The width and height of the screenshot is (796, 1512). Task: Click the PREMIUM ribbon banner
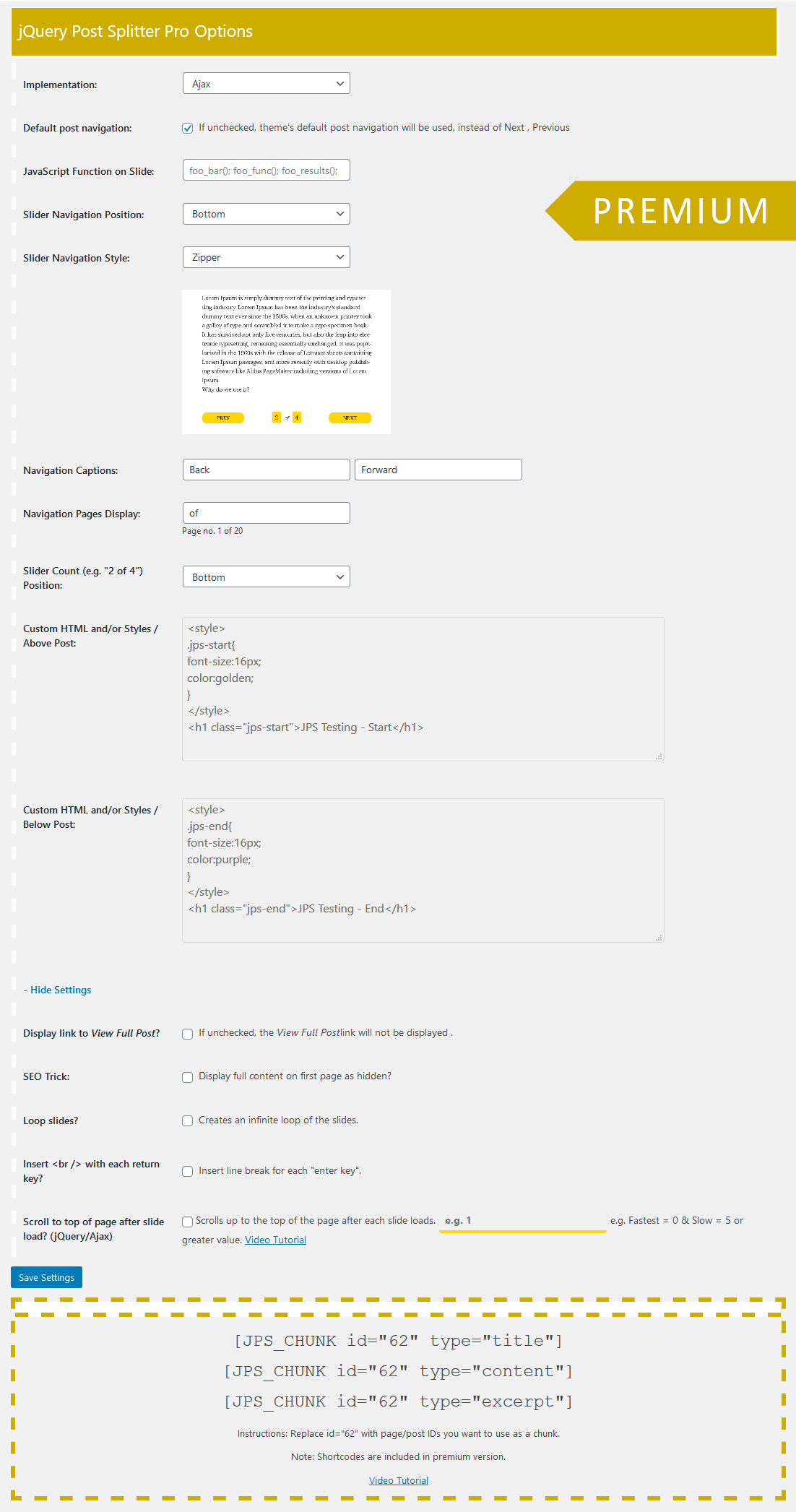tap(670, 210)
